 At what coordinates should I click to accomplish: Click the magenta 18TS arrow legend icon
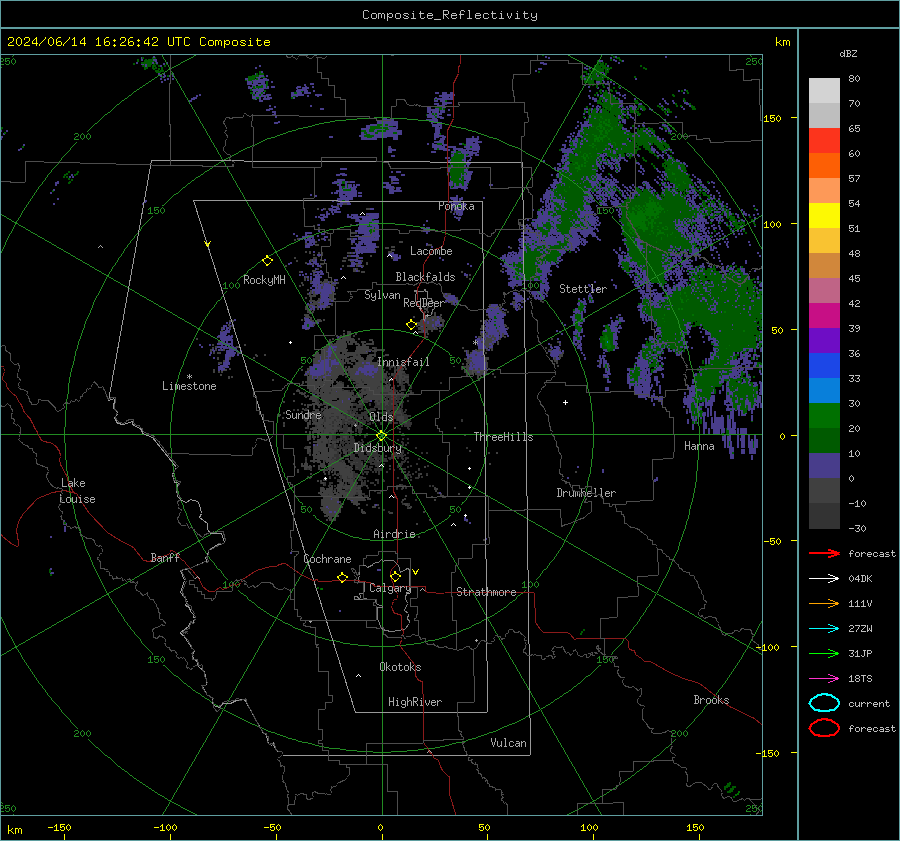[824, 679]
